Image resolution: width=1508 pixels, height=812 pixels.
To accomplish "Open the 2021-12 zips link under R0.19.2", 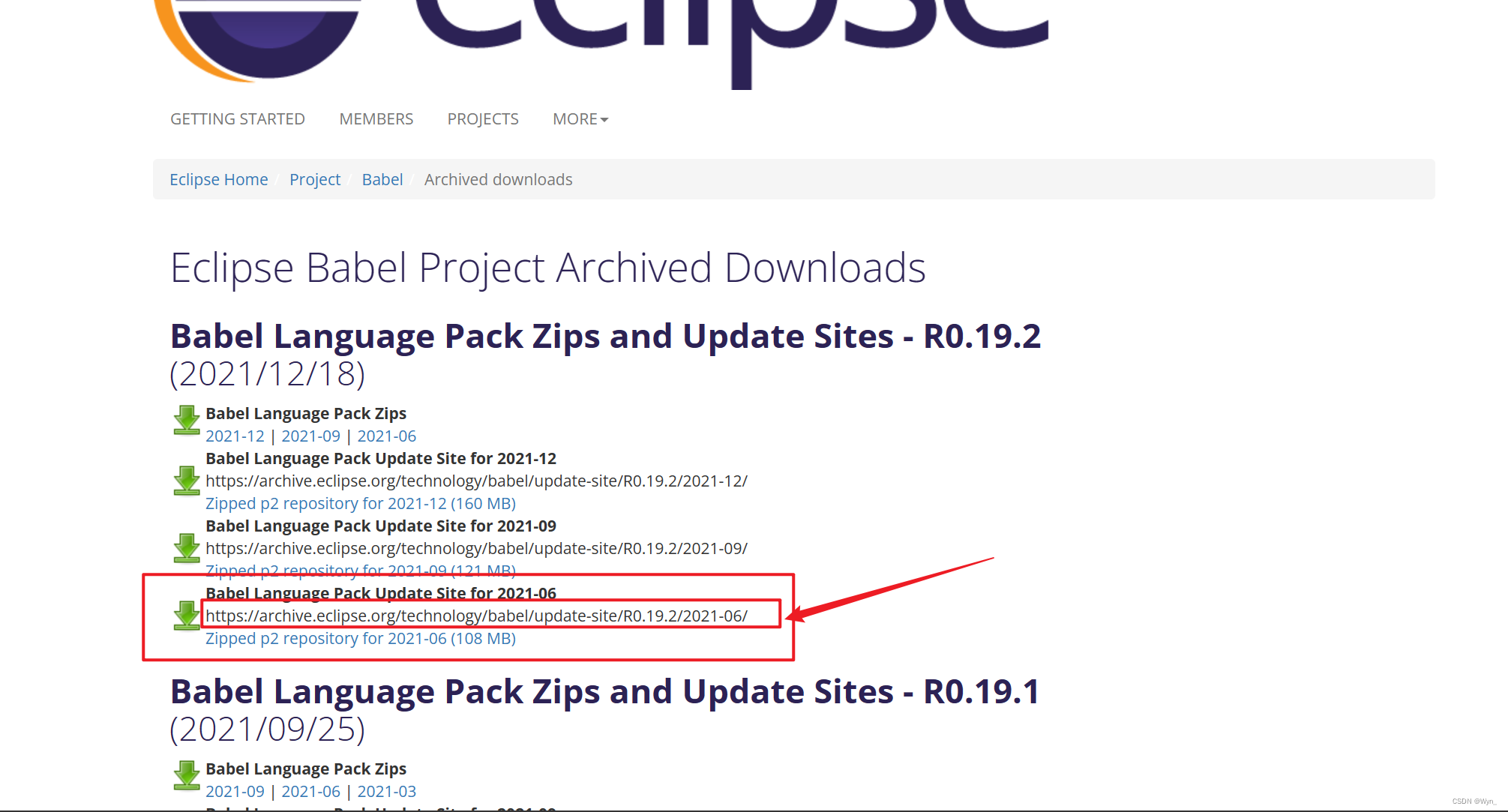I will (235, 436).
